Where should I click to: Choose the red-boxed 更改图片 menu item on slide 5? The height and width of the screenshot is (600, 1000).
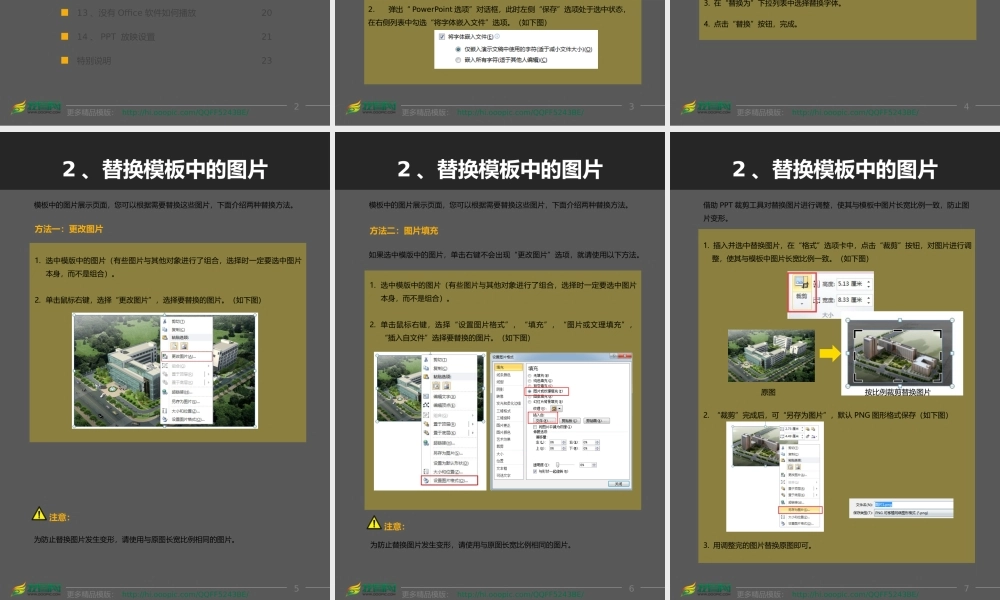186,356
